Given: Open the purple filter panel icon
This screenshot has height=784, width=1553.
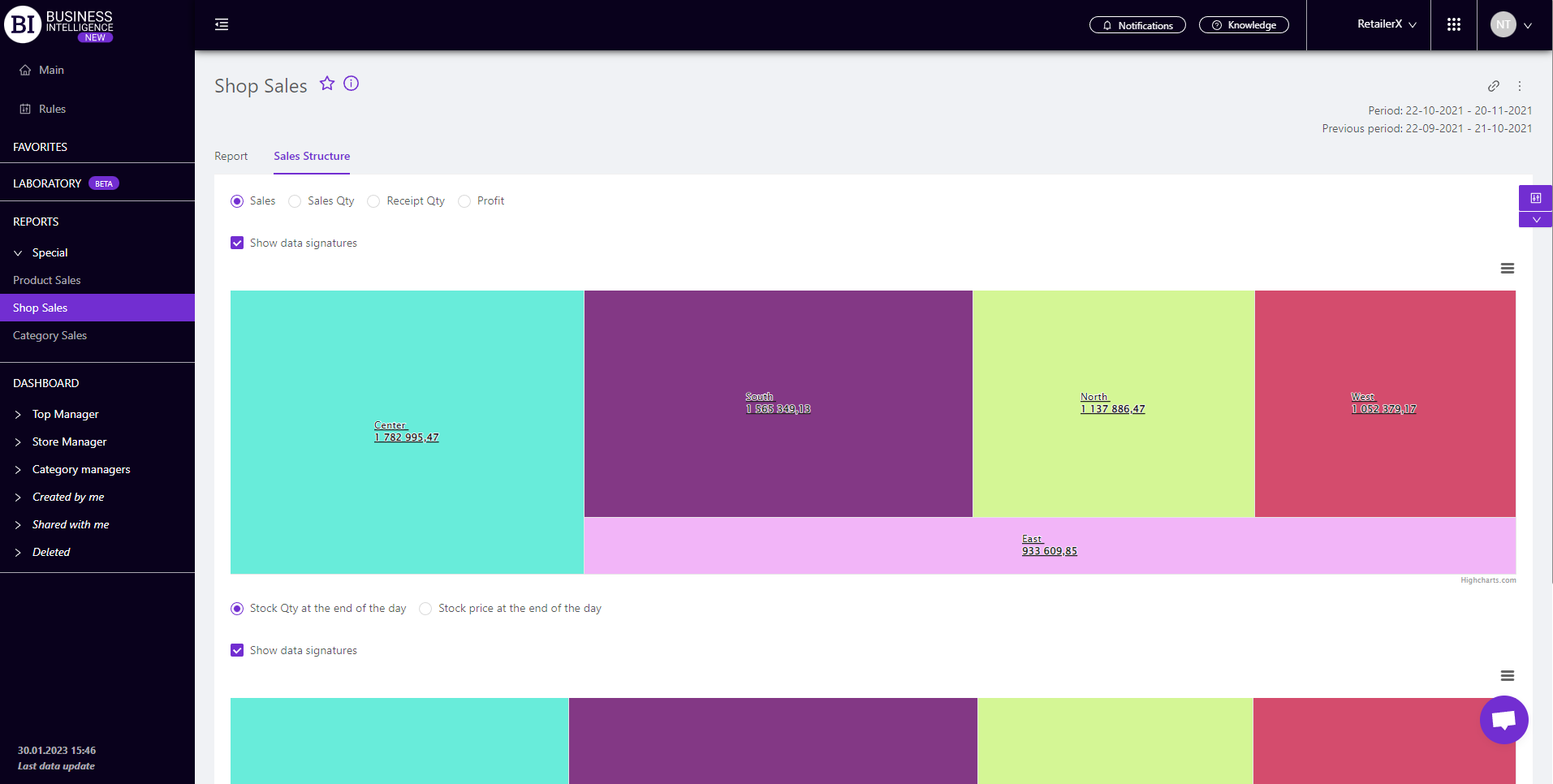Looking at the screenshot, I should pos(1535,198).
